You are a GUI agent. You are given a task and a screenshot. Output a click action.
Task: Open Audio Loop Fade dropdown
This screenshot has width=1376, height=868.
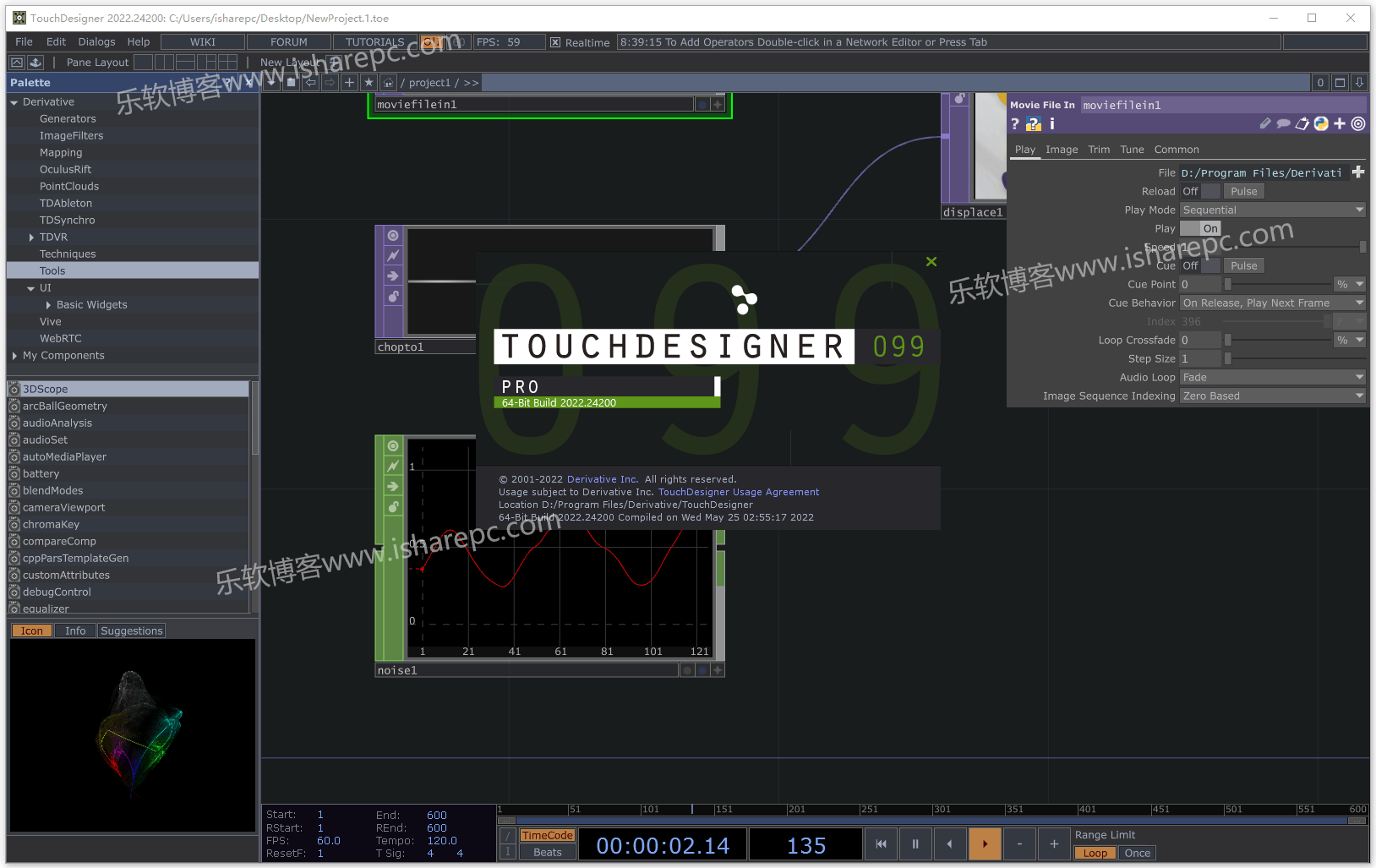1273,378
